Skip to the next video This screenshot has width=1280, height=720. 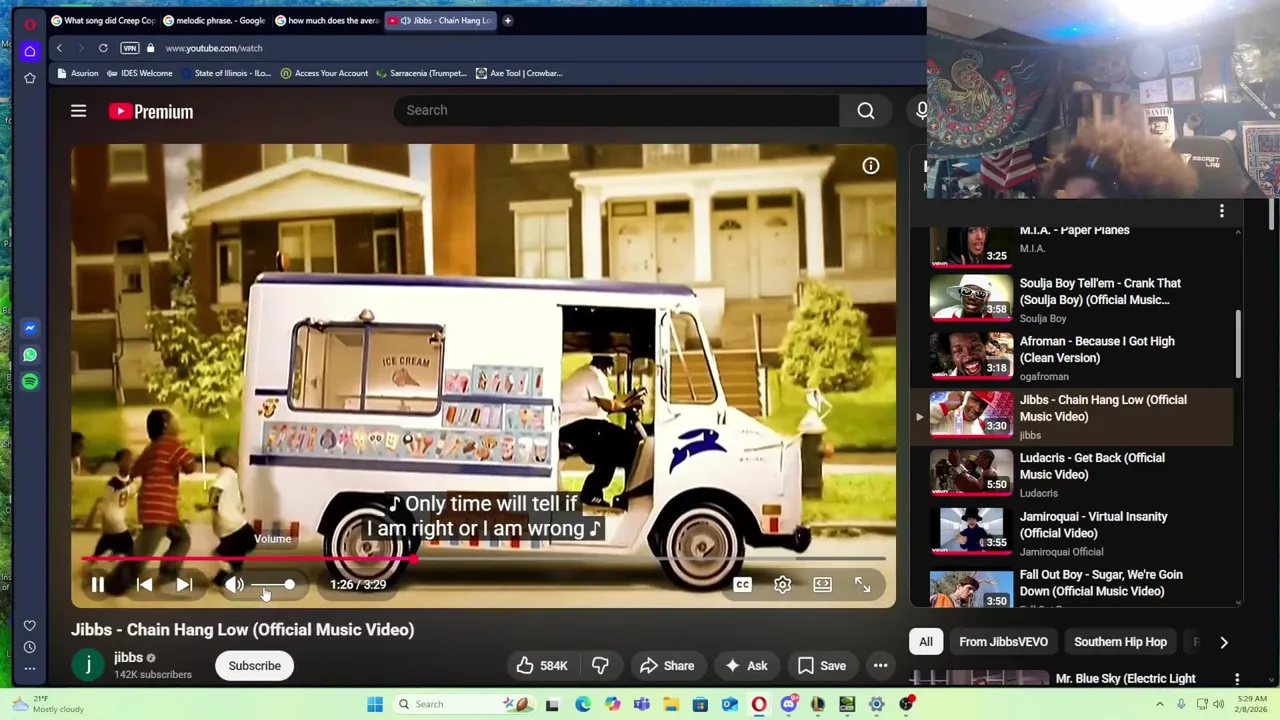coord(184,585)
